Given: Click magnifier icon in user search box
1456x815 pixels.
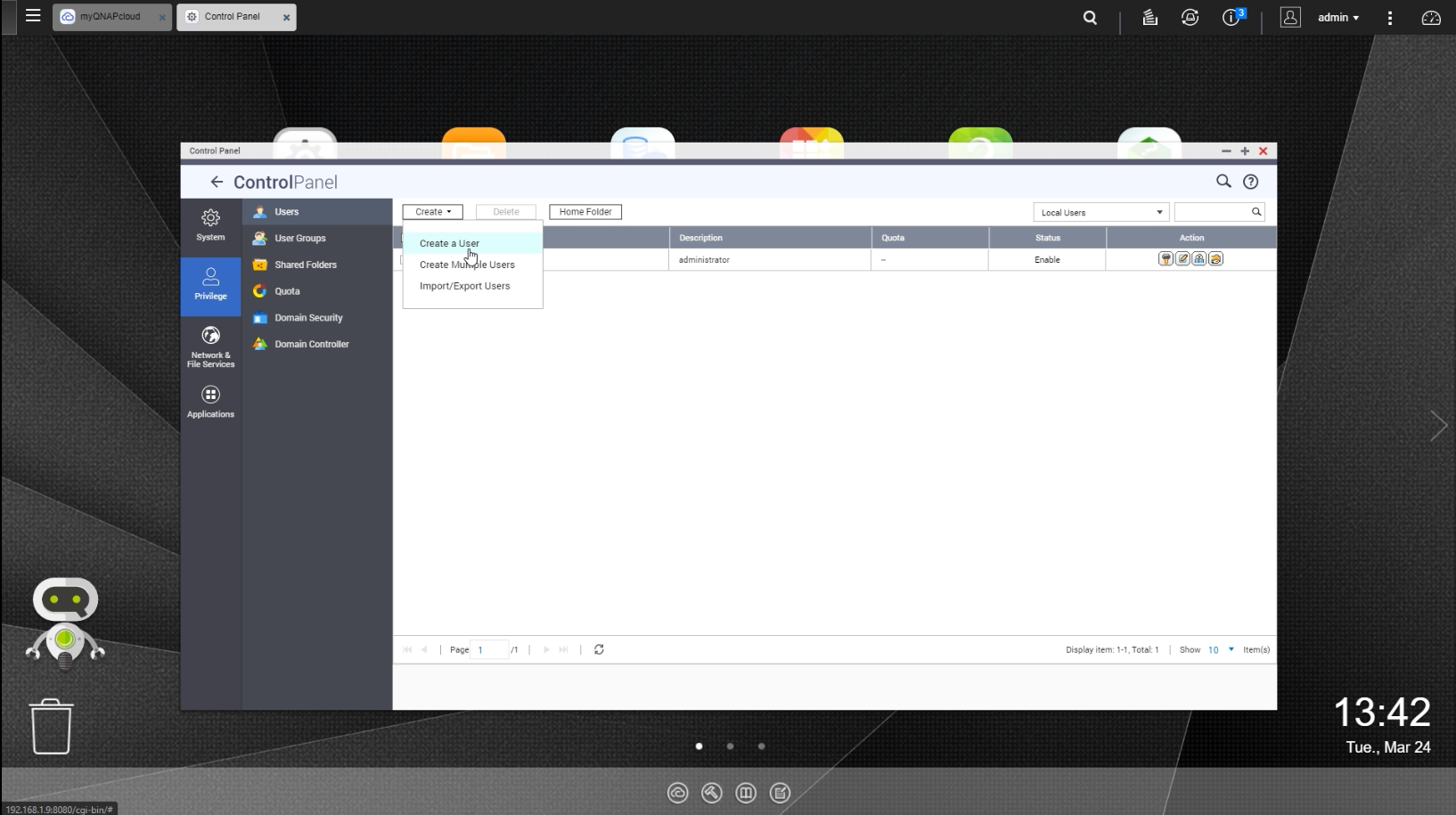Looking at the screenshot, I should 1256,212.
